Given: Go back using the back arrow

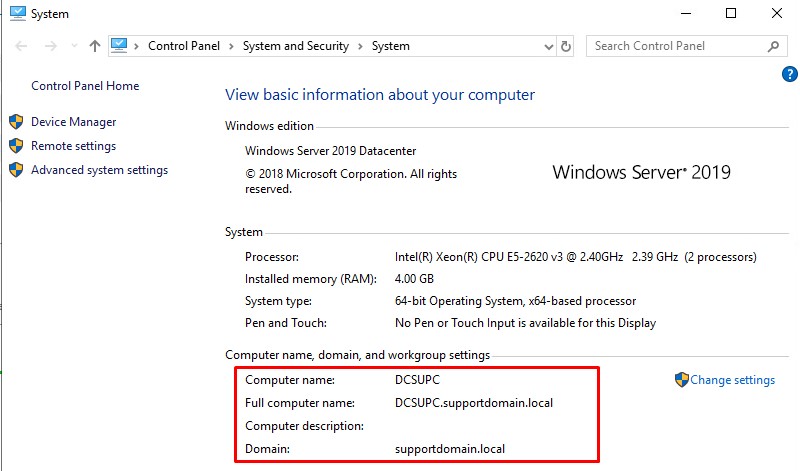Looking at the screenshot, I should click(x=21, y=46).
